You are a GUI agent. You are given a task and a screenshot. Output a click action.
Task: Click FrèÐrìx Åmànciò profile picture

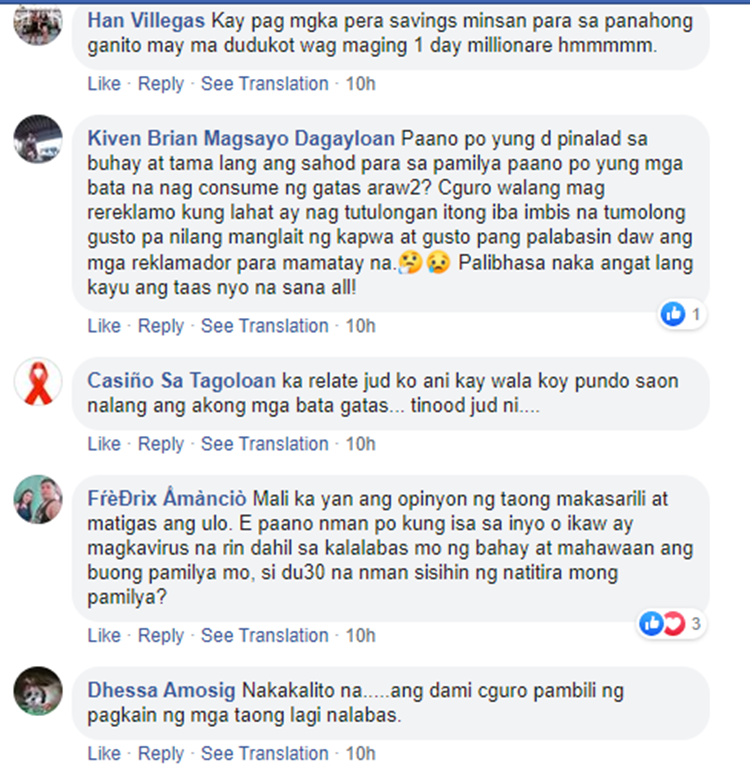[38, 499]
